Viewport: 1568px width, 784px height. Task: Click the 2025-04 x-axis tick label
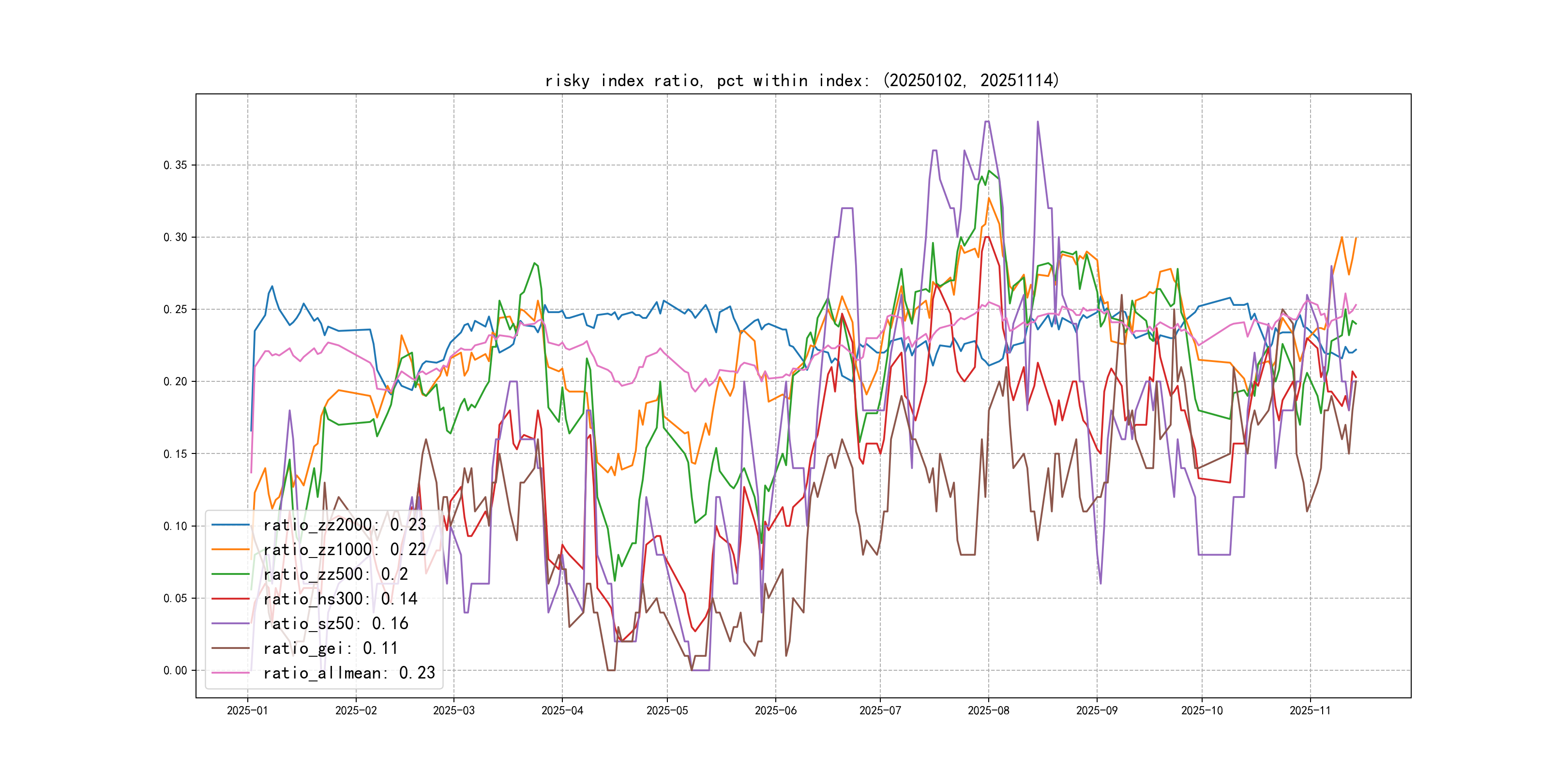pos(562,710)
